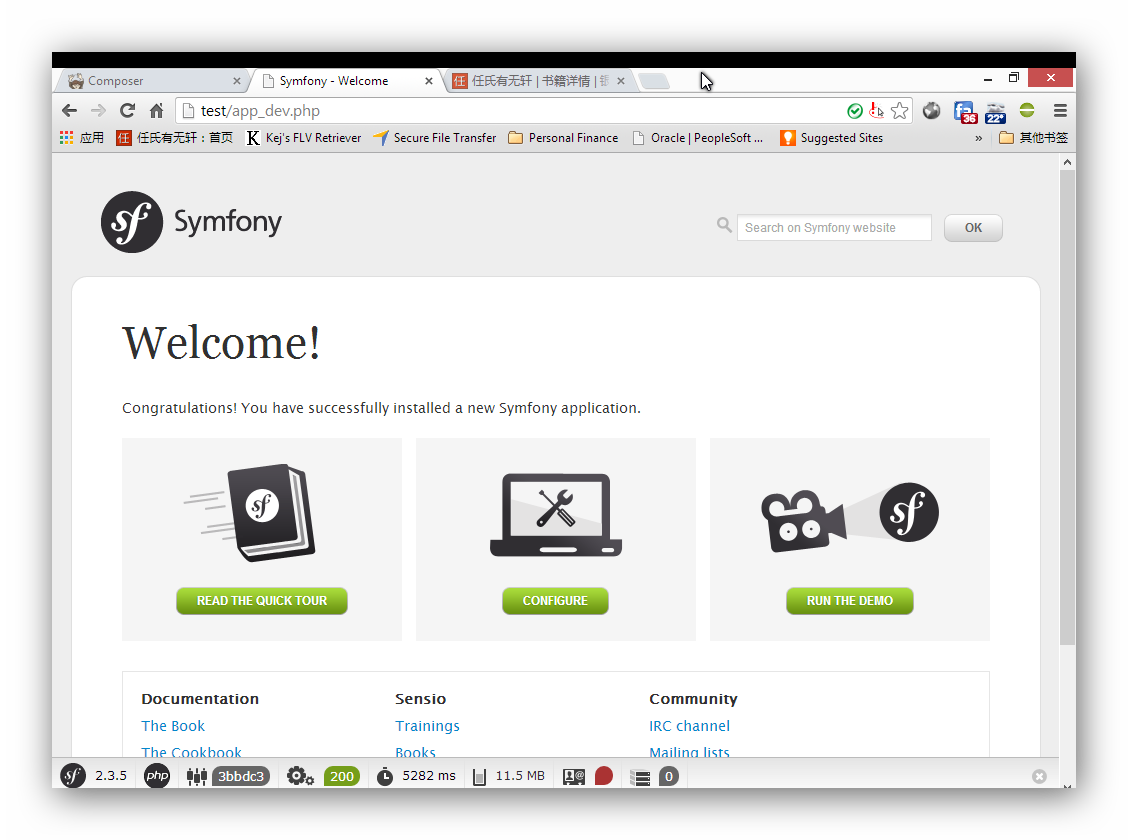
Task: Click the memory usage icon
Action: pyautogui.click(x=479, y=777)
